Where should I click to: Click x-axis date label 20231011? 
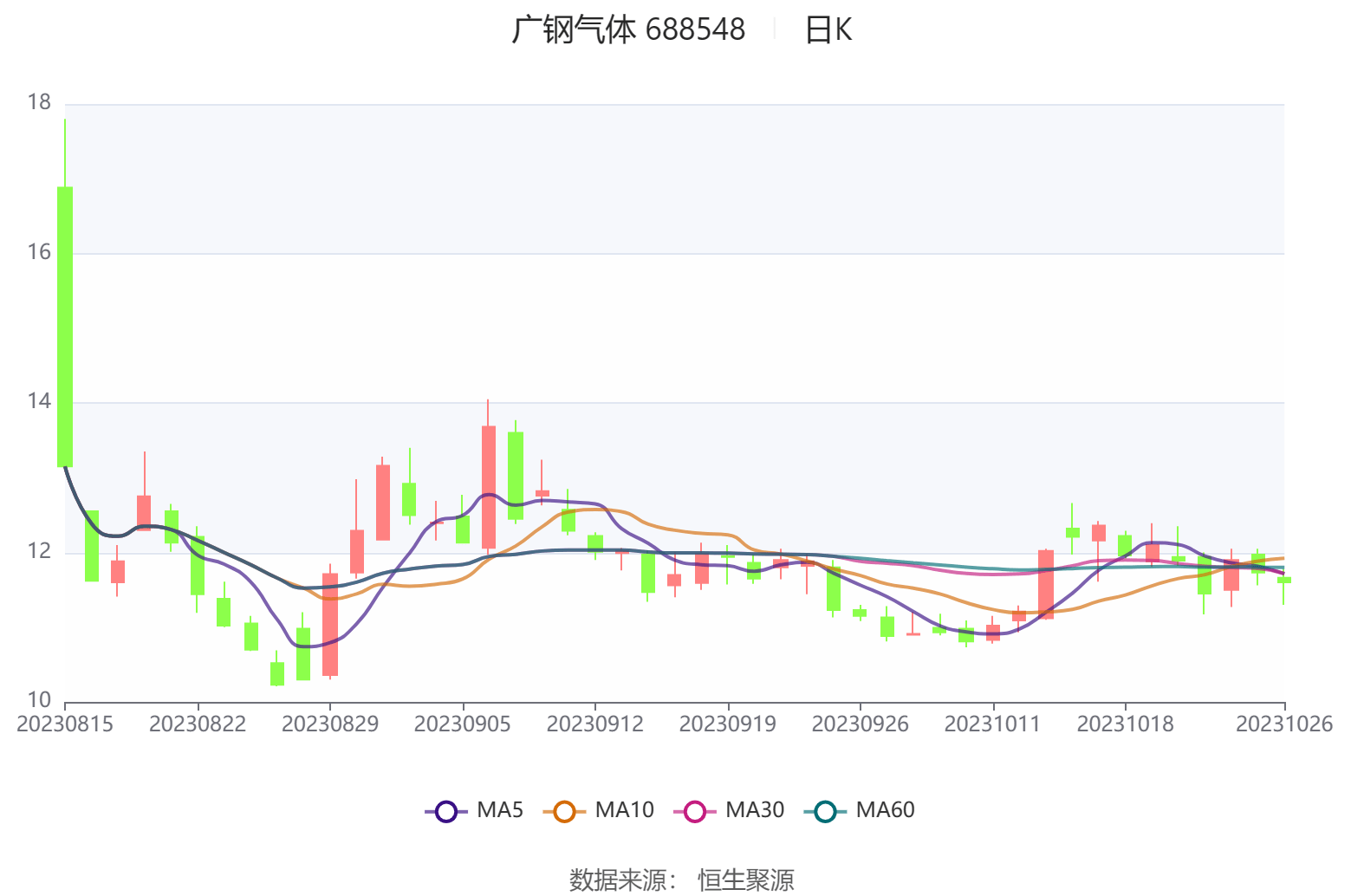[993, 724]
